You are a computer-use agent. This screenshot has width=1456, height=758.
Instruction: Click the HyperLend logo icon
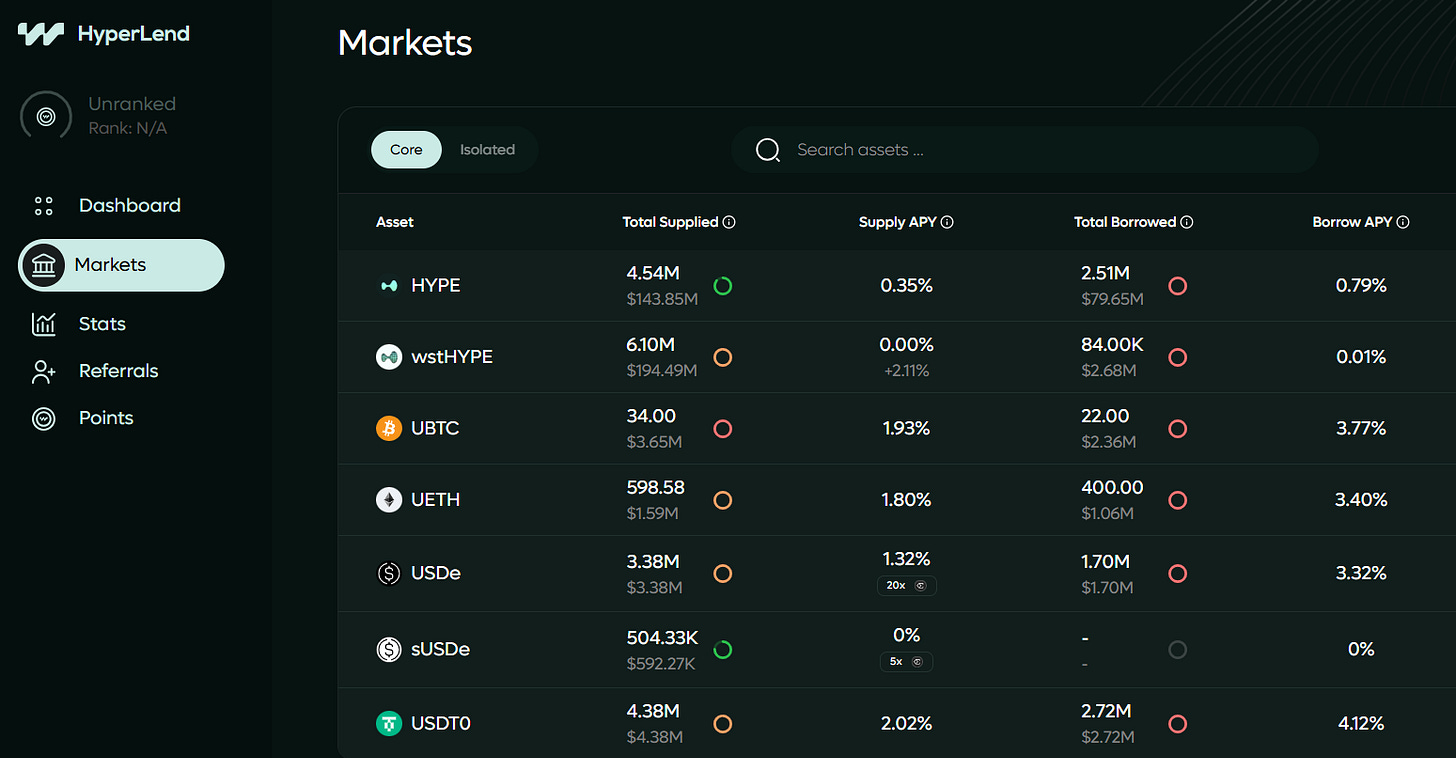[41, 34]
